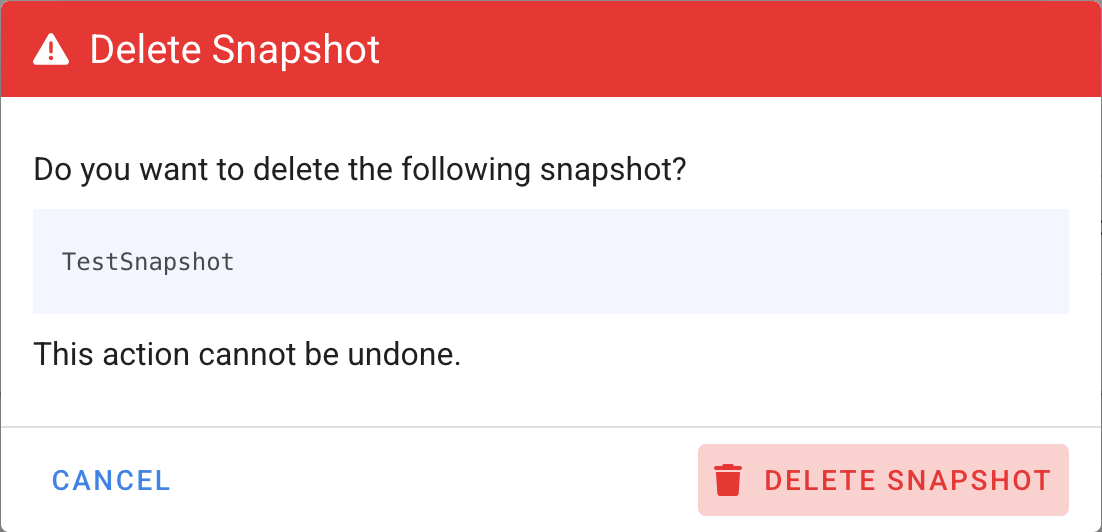
Task: Select the TestSnapshot name text
Action: click(148, 262)
